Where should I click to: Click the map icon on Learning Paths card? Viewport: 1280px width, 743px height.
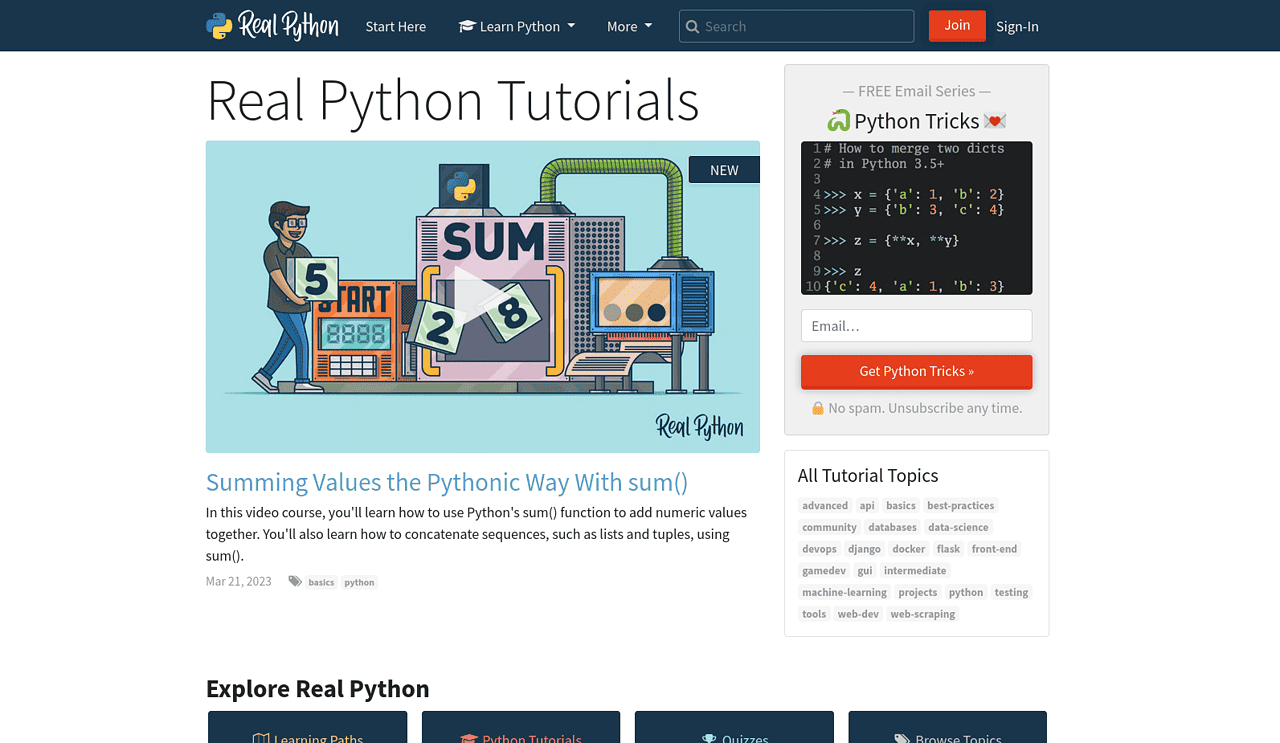point(261,739)
